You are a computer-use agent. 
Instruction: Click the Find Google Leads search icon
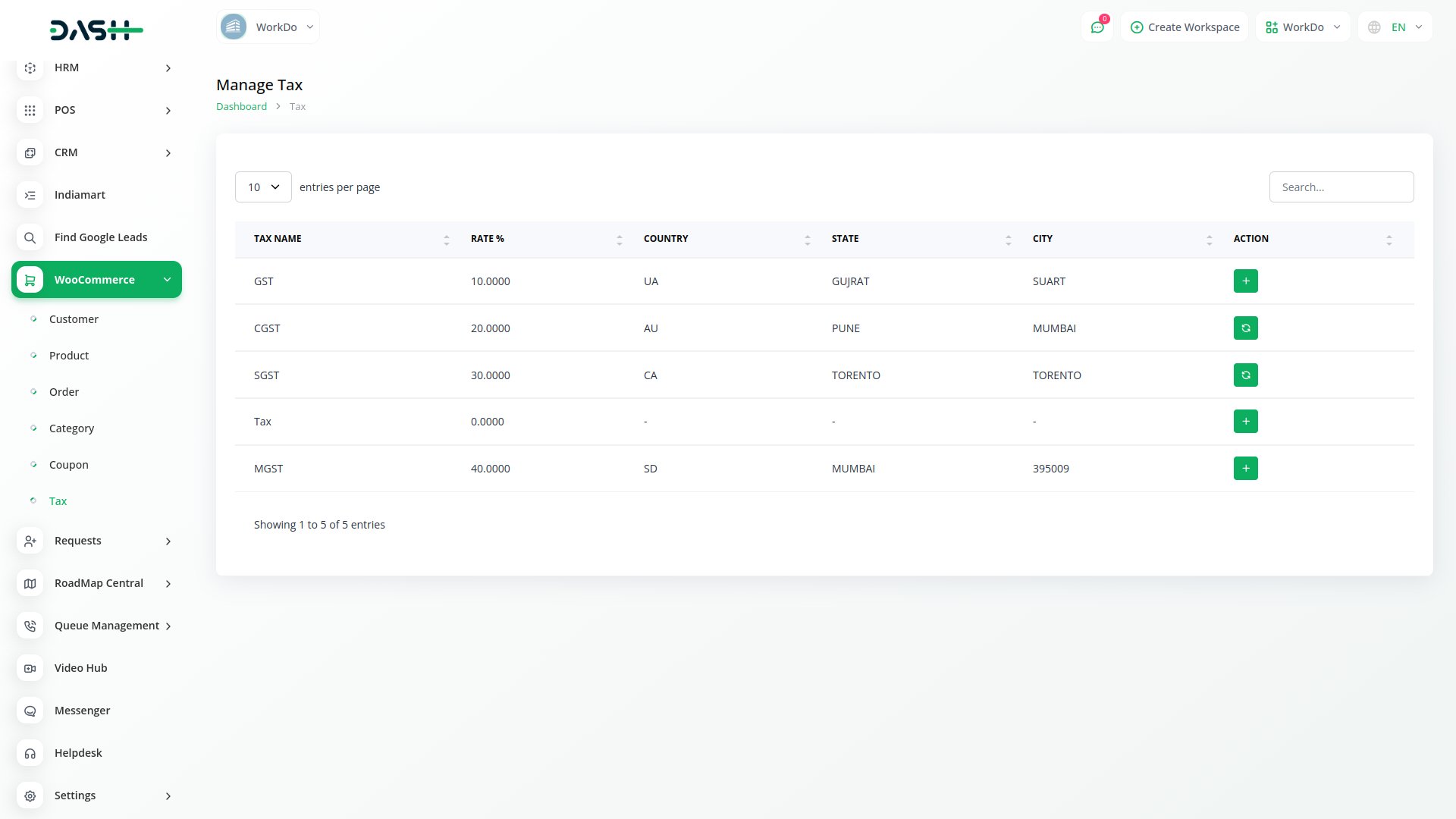[x=30, y=237]
